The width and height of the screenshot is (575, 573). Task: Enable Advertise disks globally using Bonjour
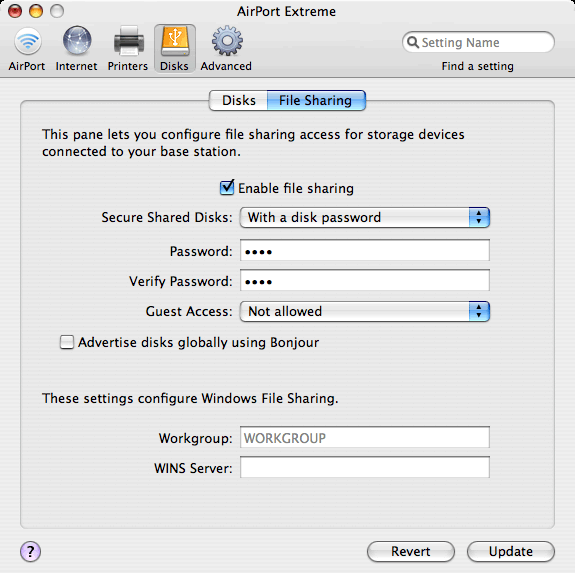[67, 342]
